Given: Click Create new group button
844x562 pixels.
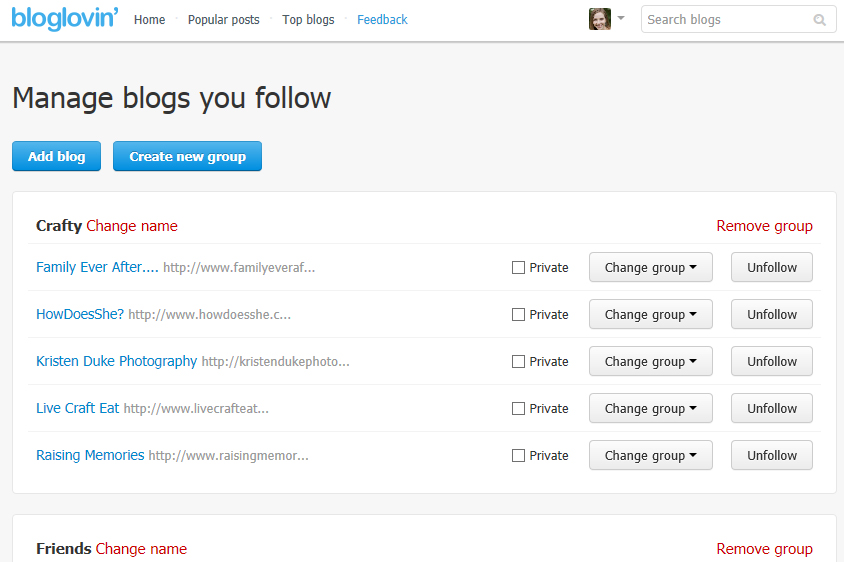Looking at the screenshot, I should [x=187, y=157].
